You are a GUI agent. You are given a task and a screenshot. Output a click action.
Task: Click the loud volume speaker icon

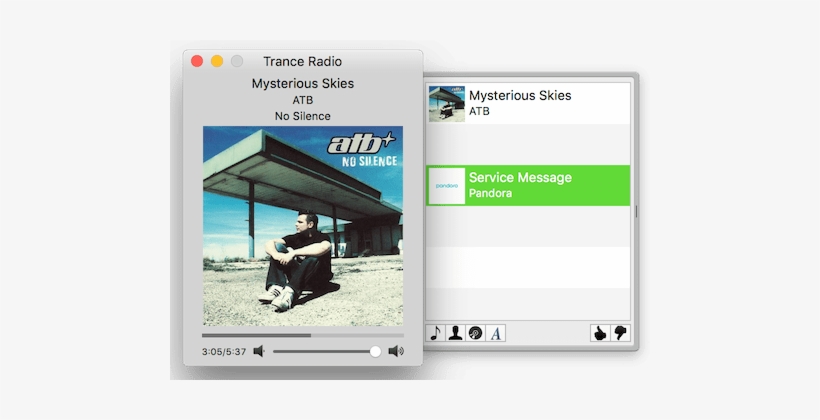click(396, 351)
